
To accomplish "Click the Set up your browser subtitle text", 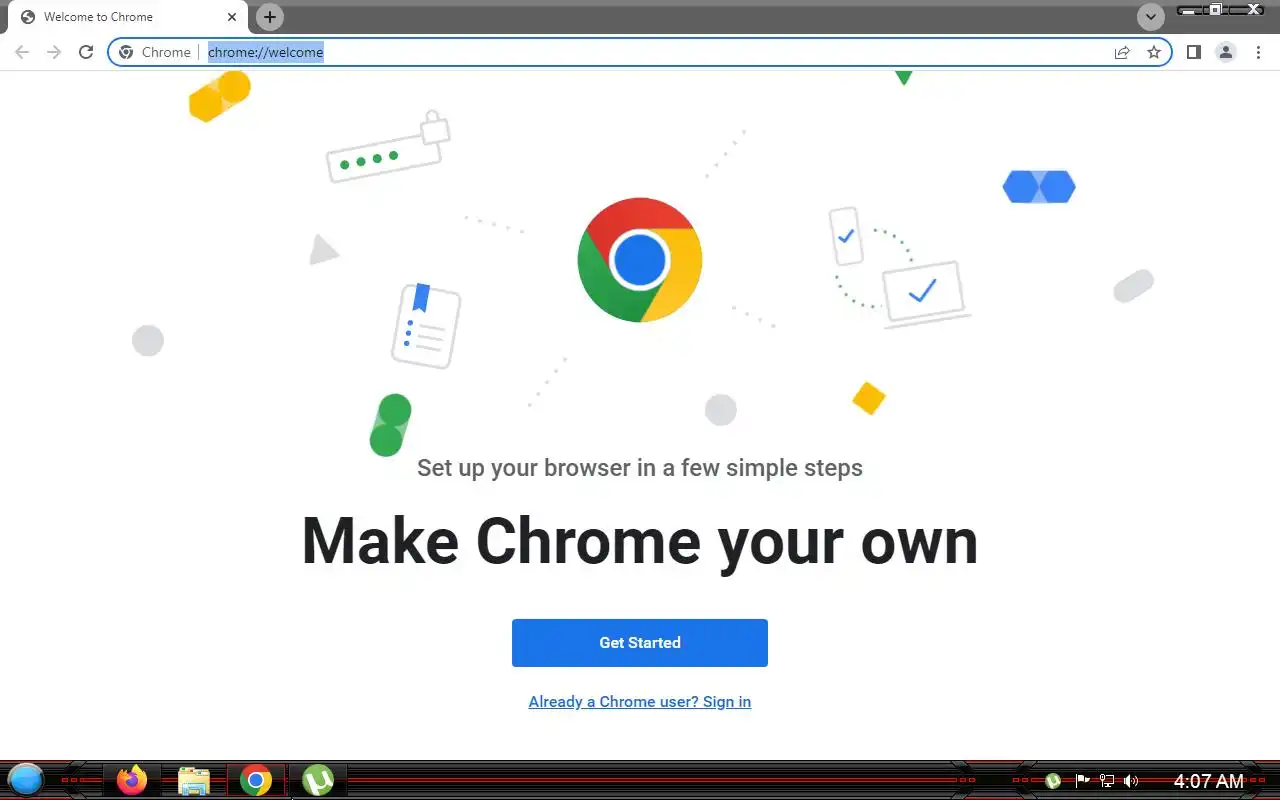I will [x=640, y=468].
